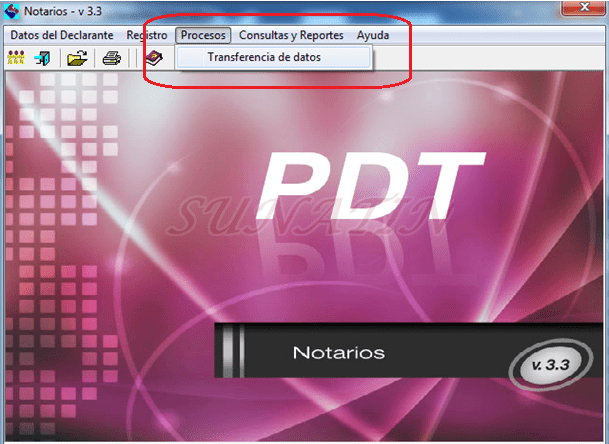Click the declarants people icon in toolbar

[x=16, y=58]
